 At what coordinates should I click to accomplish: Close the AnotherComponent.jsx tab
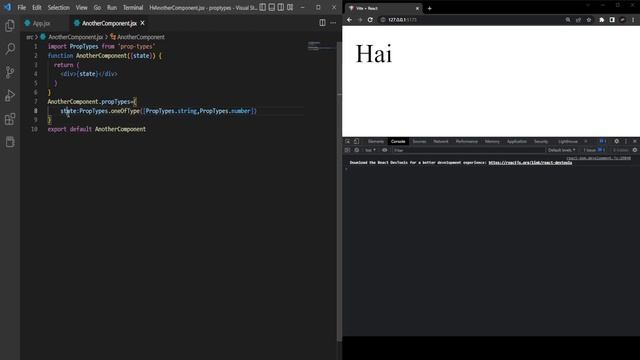pos(142,23)
